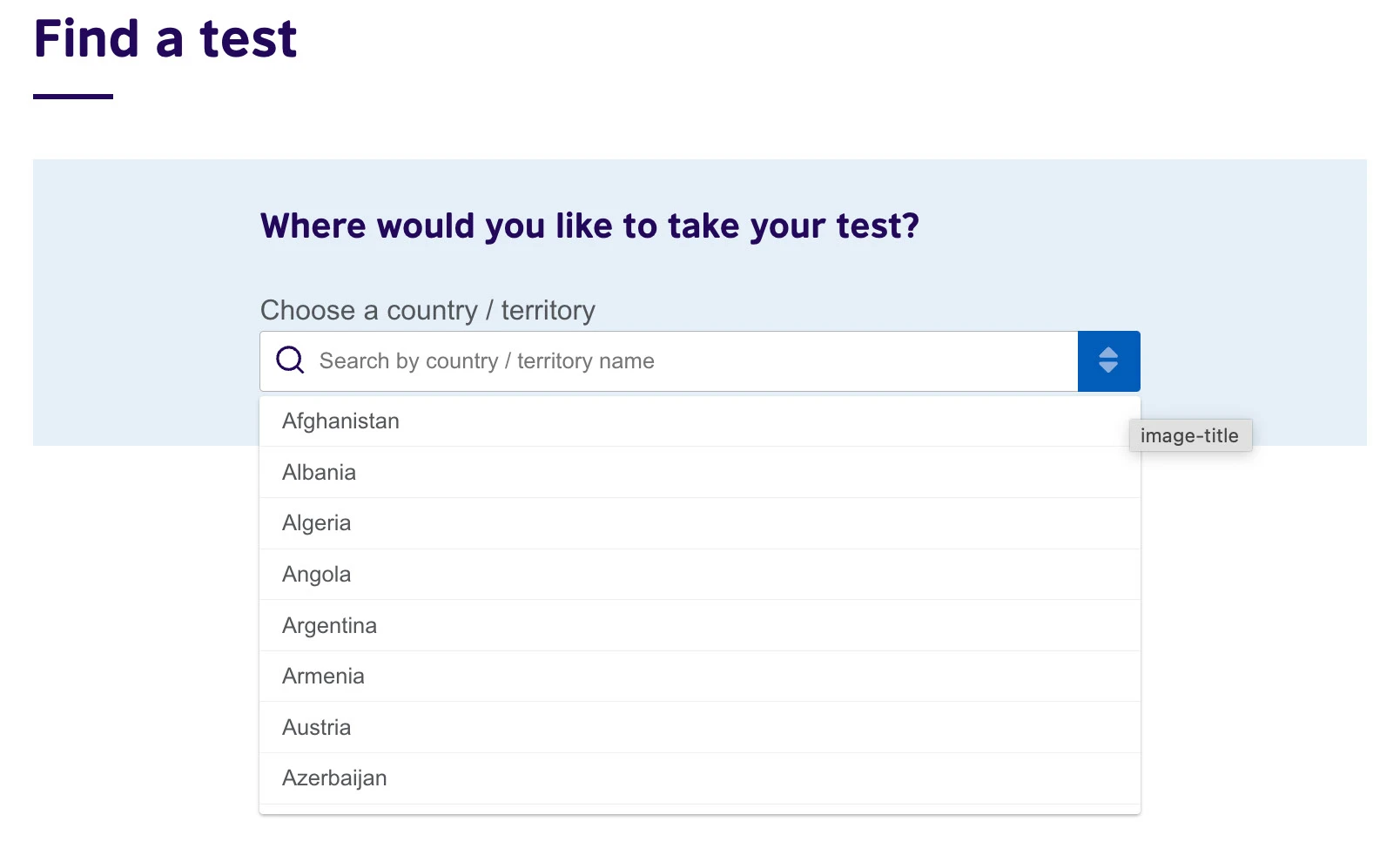Choose Azerbaijan at the list bottom

tap(334, 778)
